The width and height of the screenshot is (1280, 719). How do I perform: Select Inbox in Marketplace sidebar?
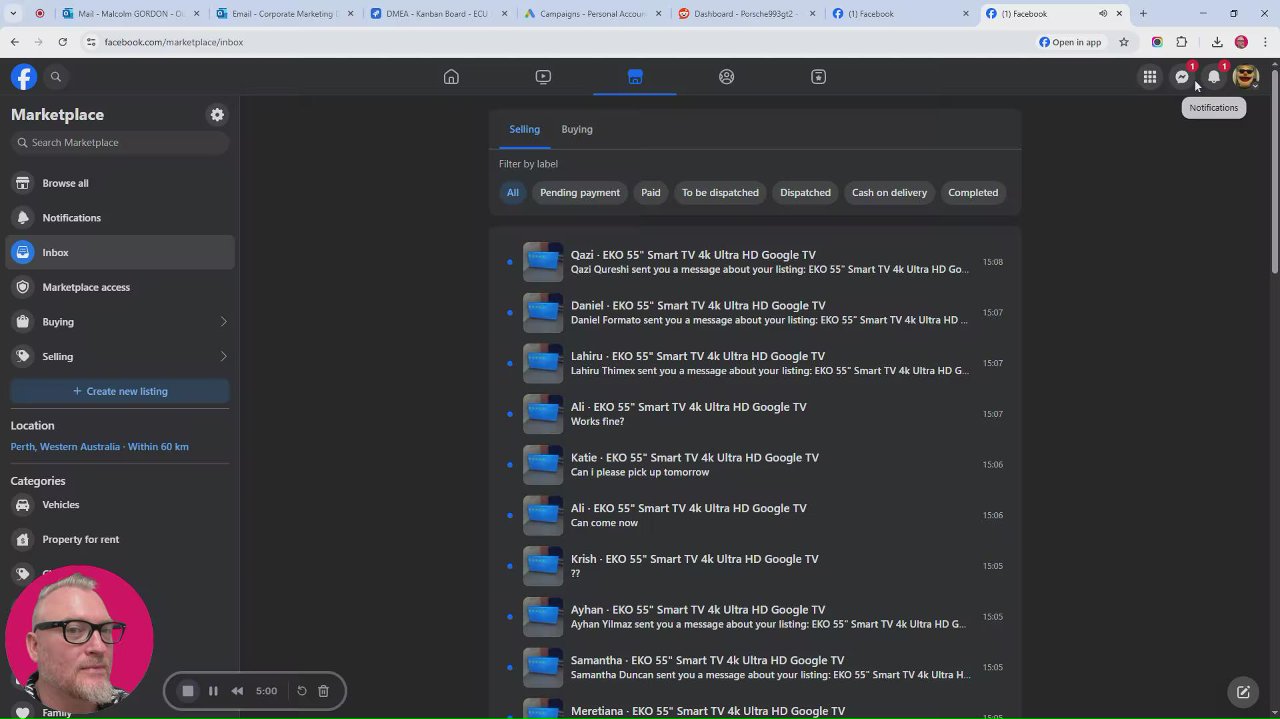point(120,252)
